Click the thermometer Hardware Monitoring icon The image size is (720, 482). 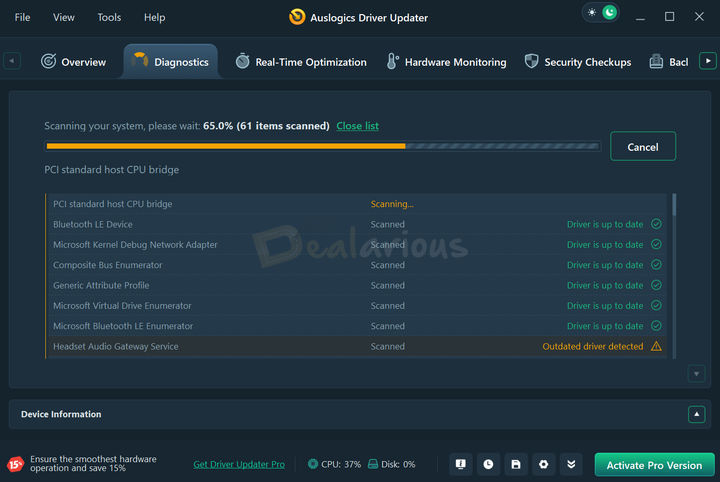coord(392,61)
